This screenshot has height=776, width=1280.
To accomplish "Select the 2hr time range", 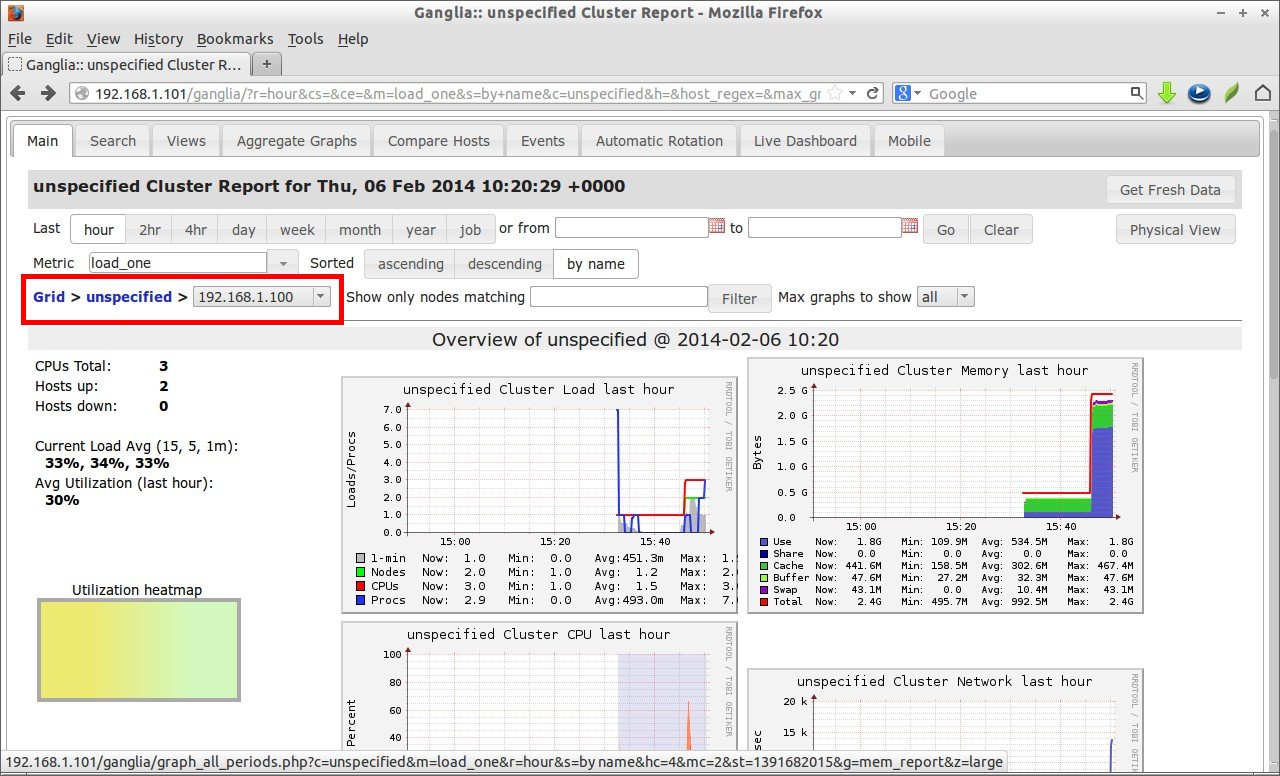I will pos(150,229).
